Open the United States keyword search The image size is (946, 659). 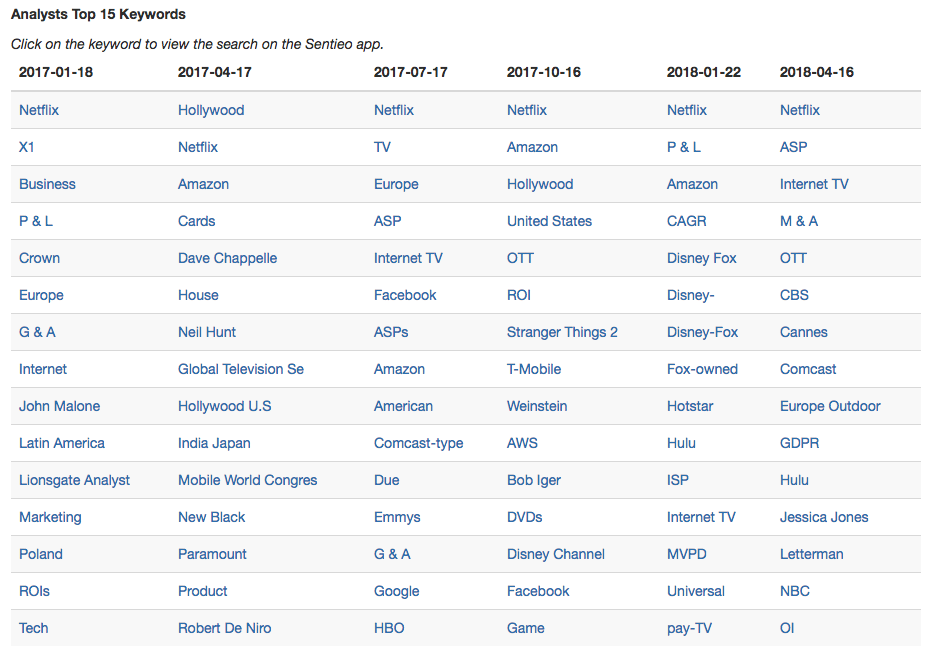click(550, 221)
